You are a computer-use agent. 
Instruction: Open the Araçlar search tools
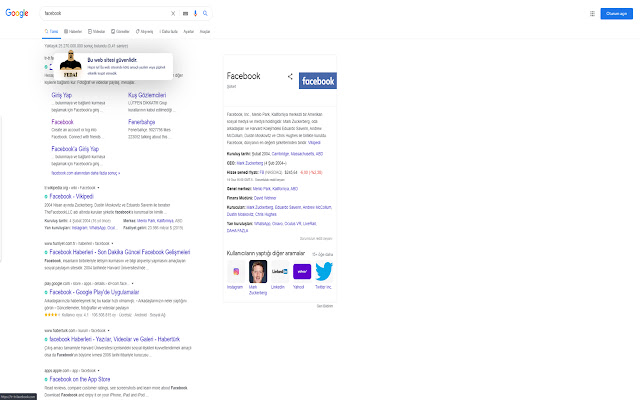205,31
